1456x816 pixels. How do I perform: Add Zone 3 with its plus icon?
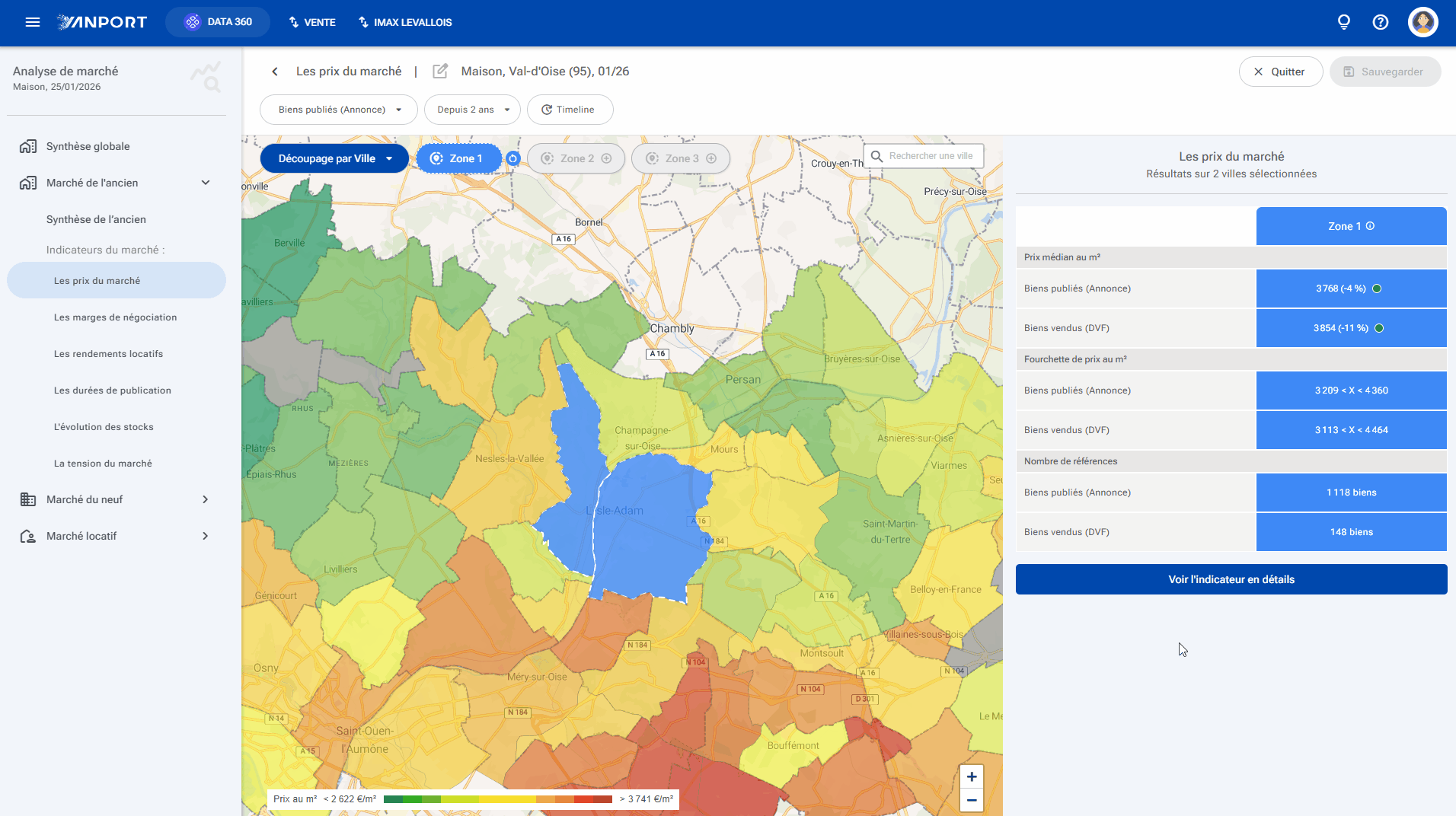coord(711,158)
